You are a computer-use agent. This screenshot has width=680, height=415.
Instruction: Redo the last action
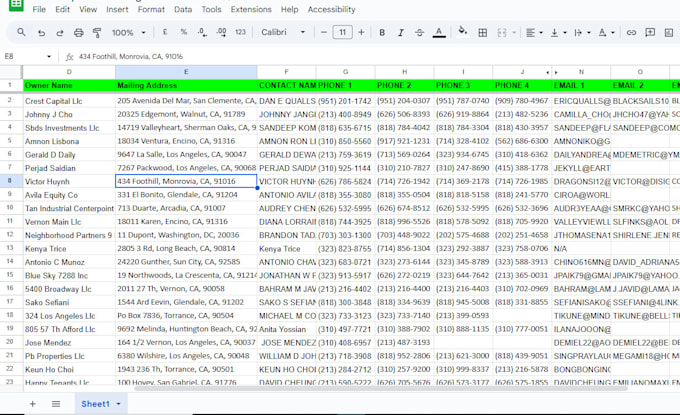[60, 33]
